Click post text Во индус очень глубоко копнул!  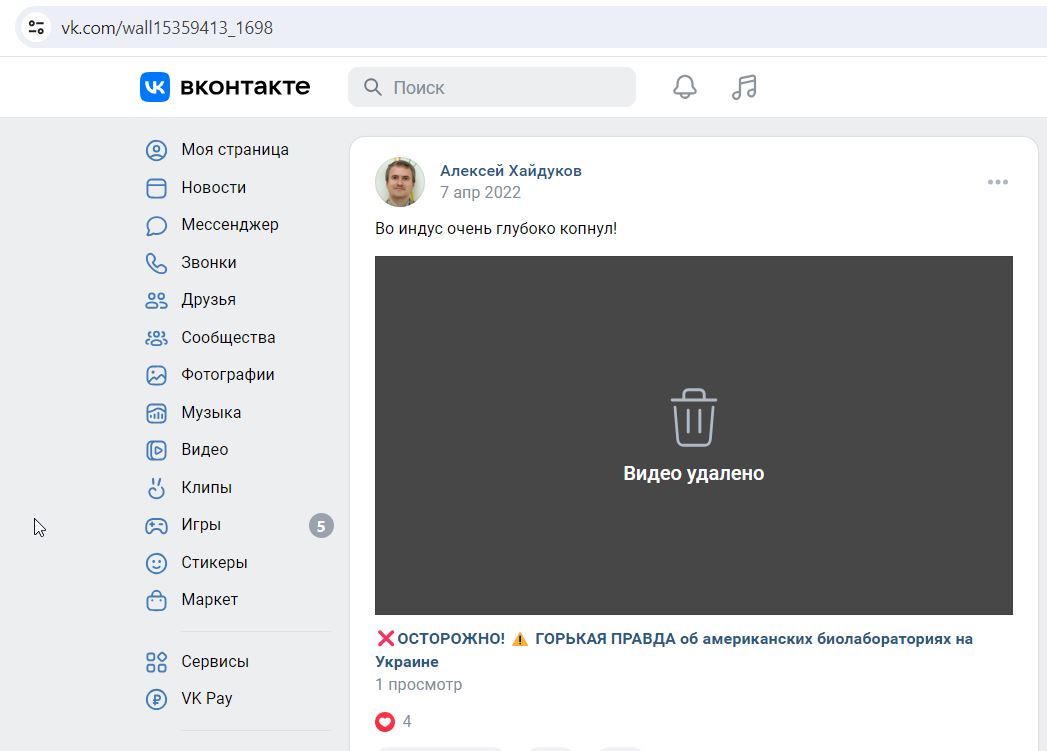tap(496, 228)
